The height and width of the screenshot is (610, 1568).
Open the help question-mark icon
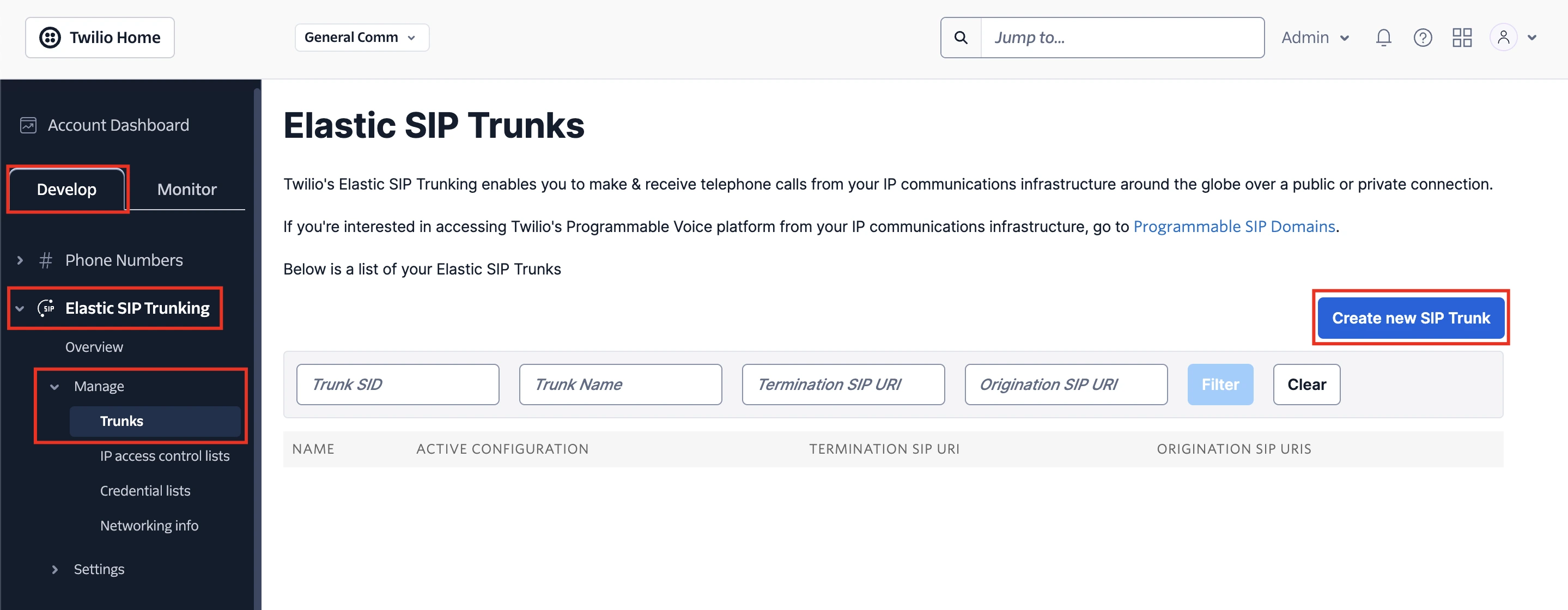[x=1423, y=37]
